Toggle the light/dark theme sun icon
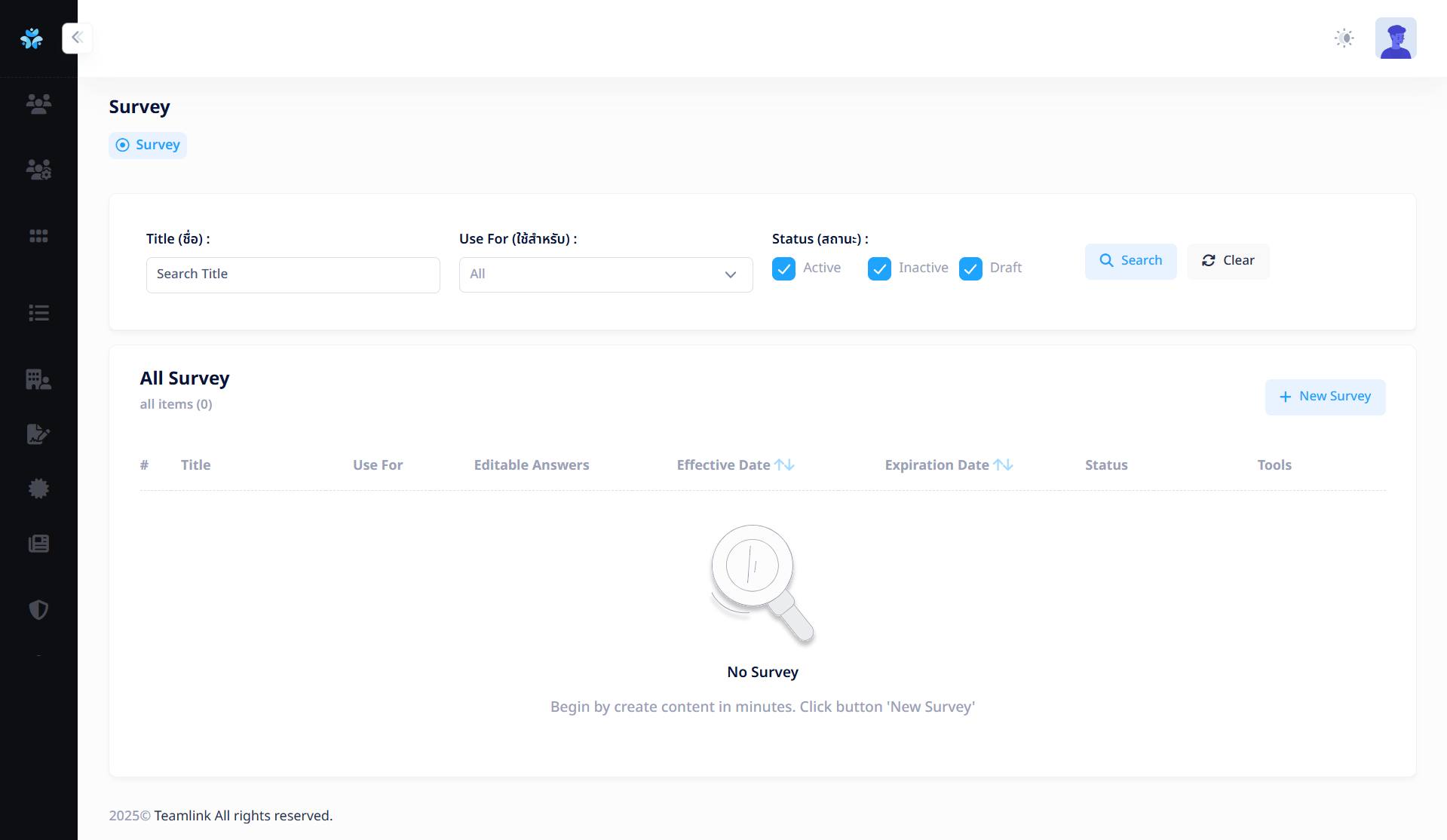This screenshot has width=1447, height=840. tap(1344, 38)
